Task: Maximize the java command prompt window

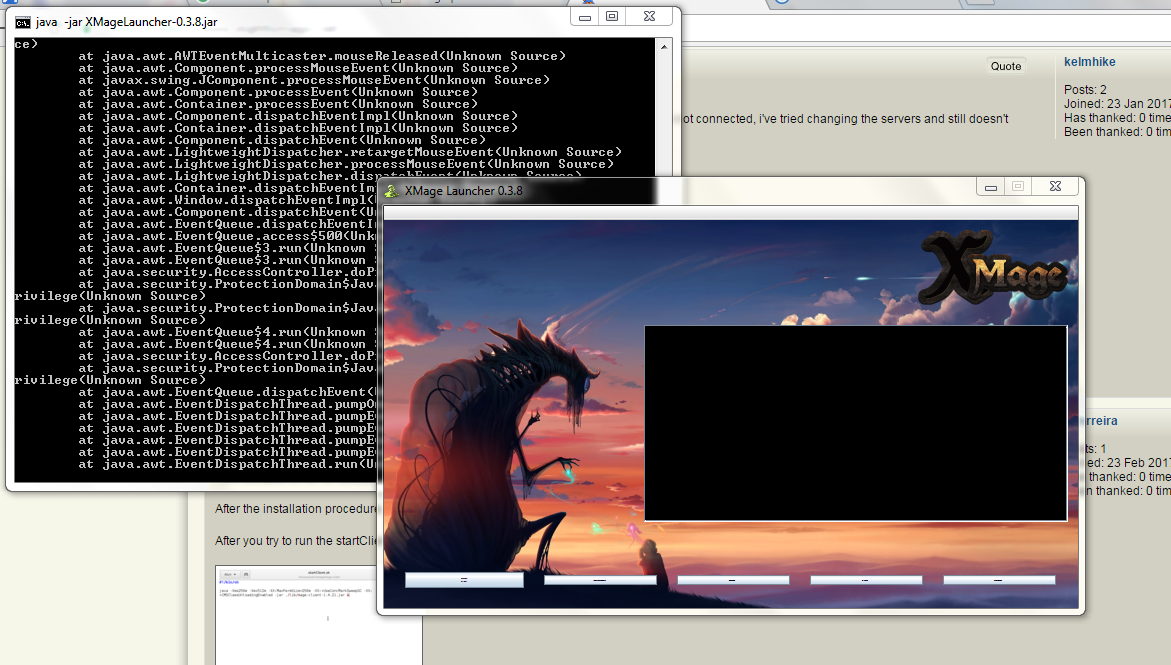Action: tap(612, 17)
